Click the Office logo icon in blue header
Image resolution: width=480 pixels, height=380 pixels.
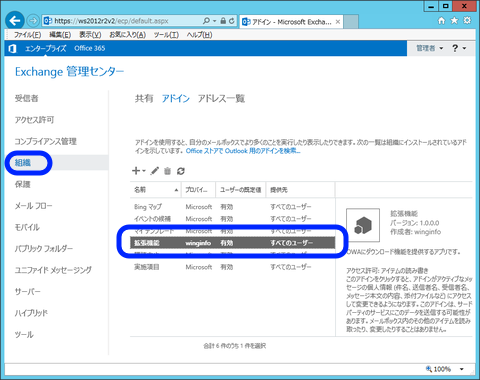(x=12, y=49)
